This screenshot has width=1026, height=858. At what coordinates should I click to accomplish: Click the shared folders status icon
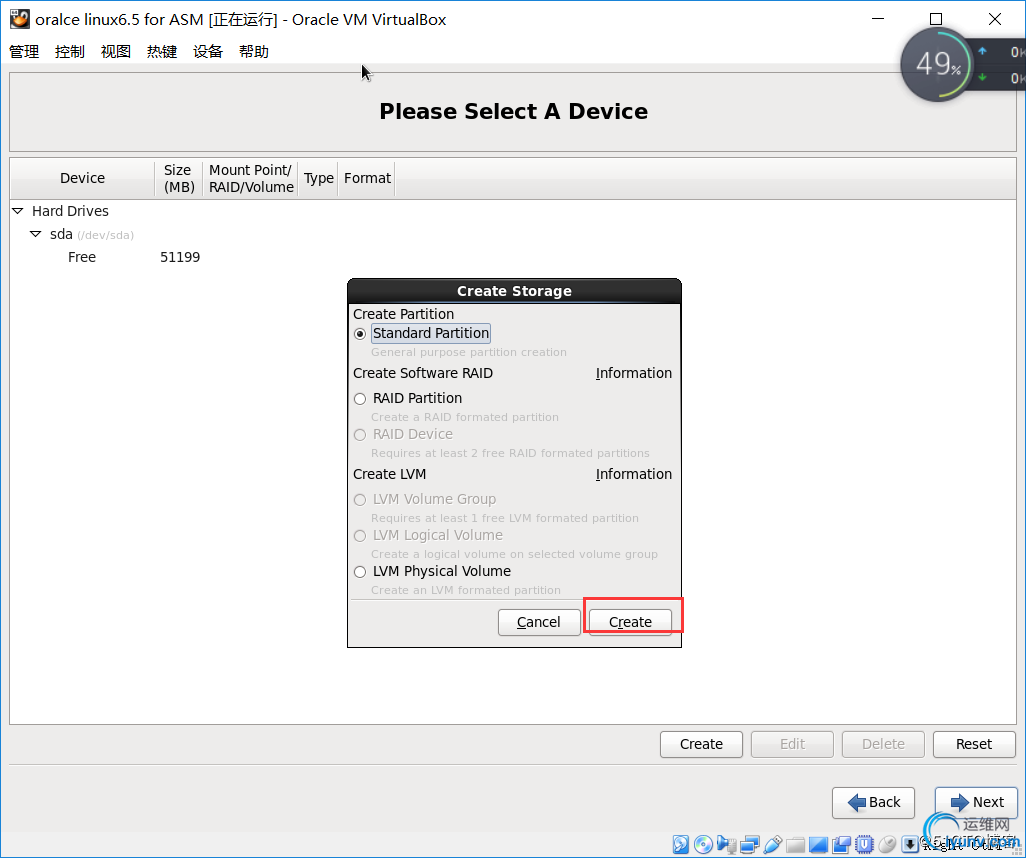(796, 845)
